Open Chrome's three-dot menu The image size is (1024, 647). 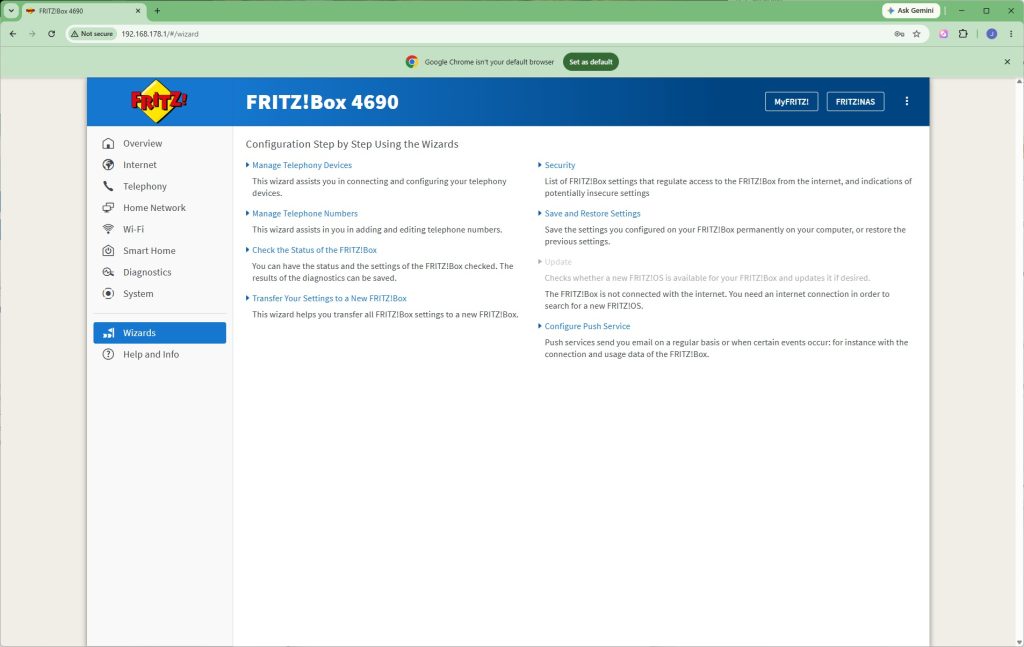(1011, 34)
